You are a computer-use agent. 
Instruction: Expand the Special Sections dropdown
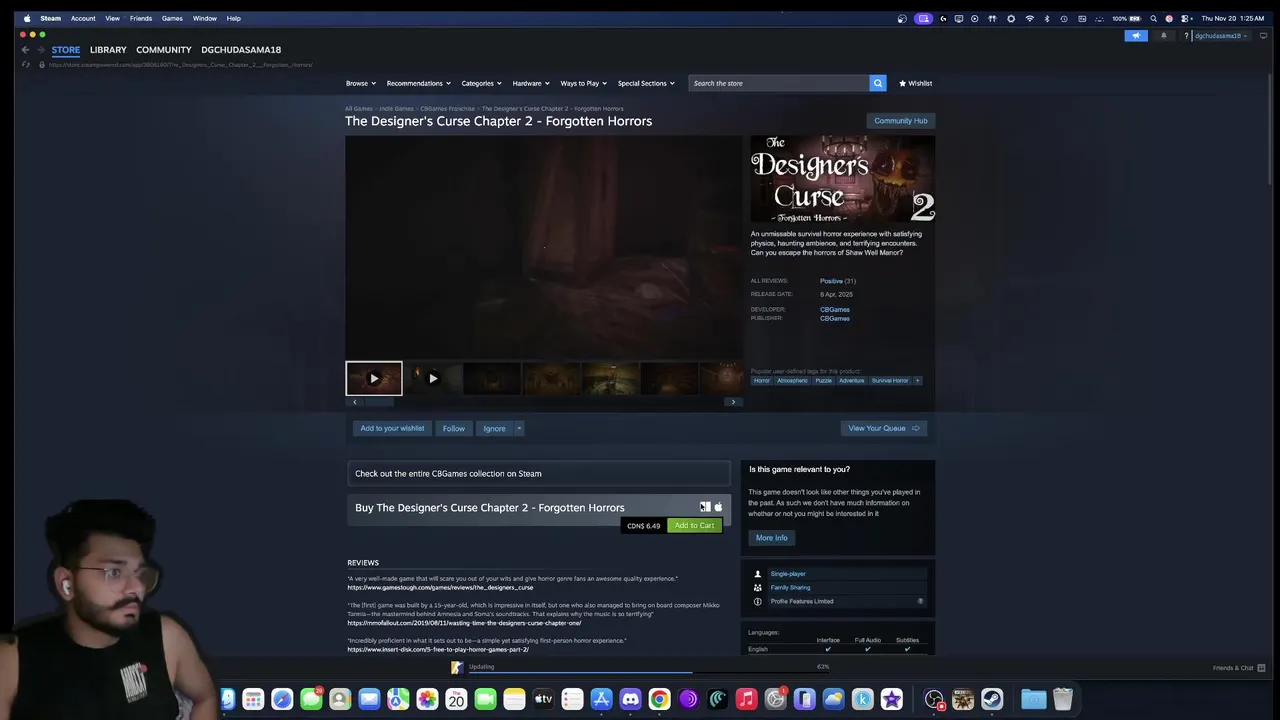[646, 83]
